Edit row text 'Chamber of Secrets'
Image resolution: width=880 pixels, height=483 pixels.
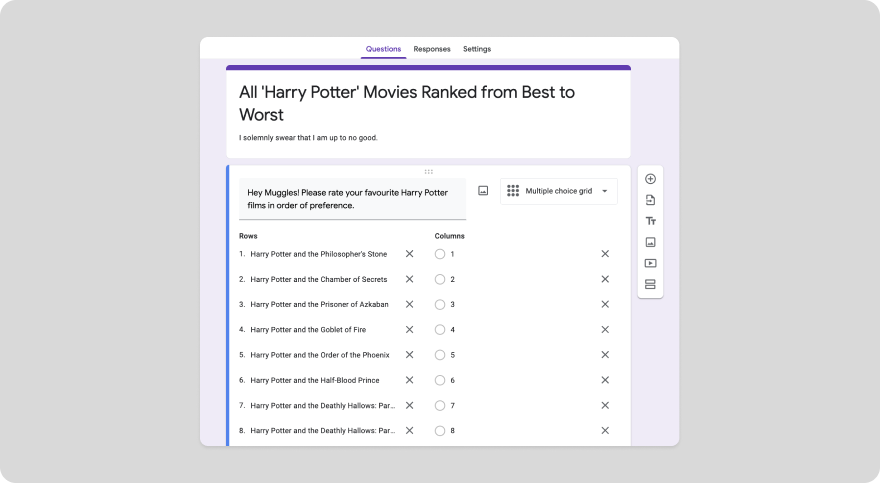tap(319, 279)
